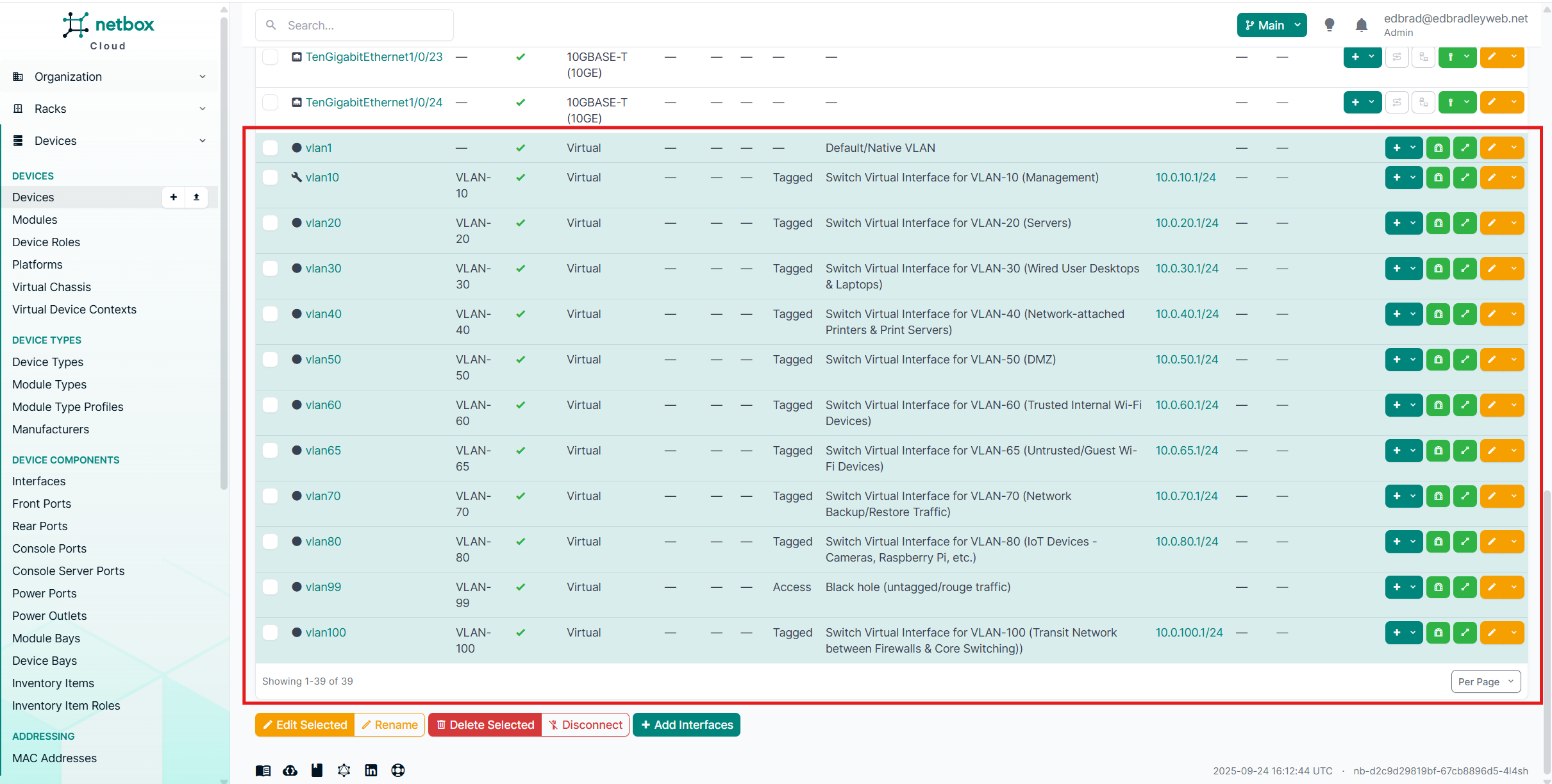
Task: Click the lightbulb icon in top bar
Action: coord(1330,25)
